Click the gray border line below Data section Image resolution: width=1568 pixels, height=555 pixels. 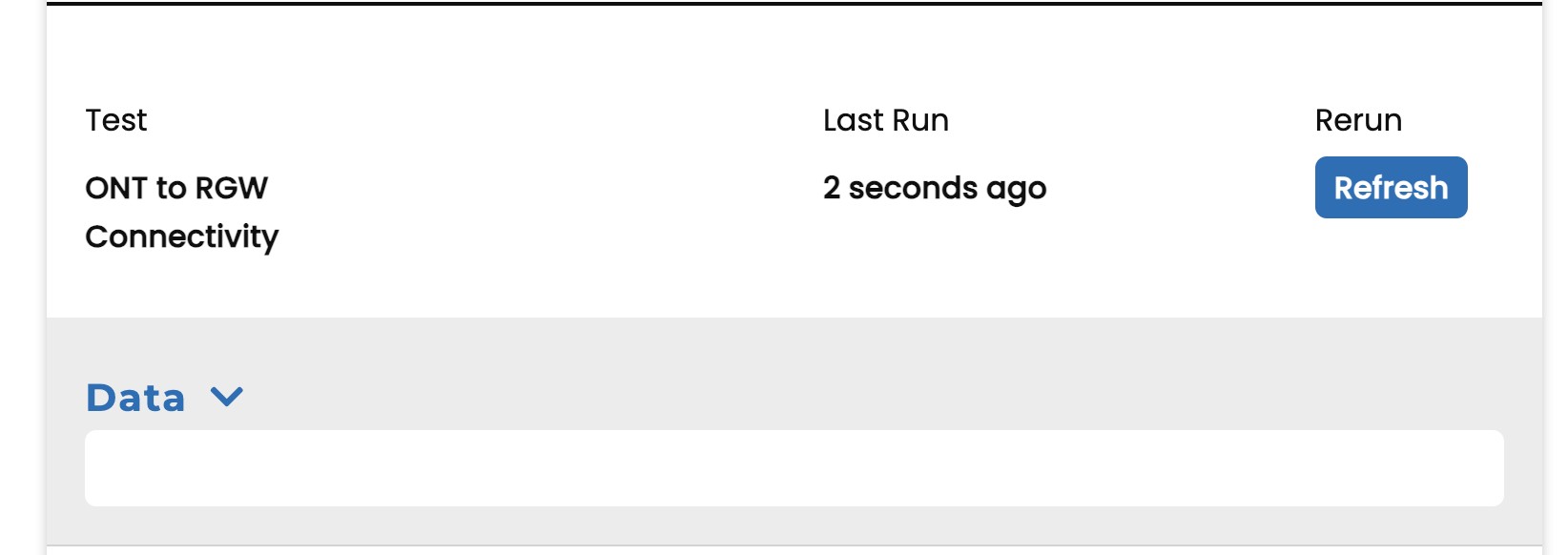[794, 545]
